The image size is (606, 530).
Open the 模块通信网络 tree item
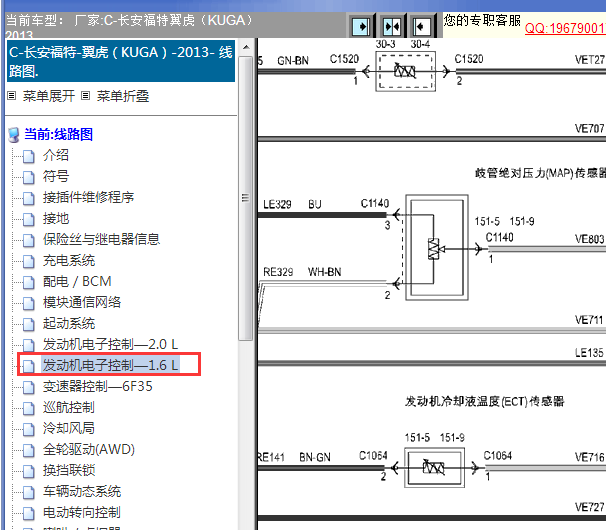tap(82, 302)
